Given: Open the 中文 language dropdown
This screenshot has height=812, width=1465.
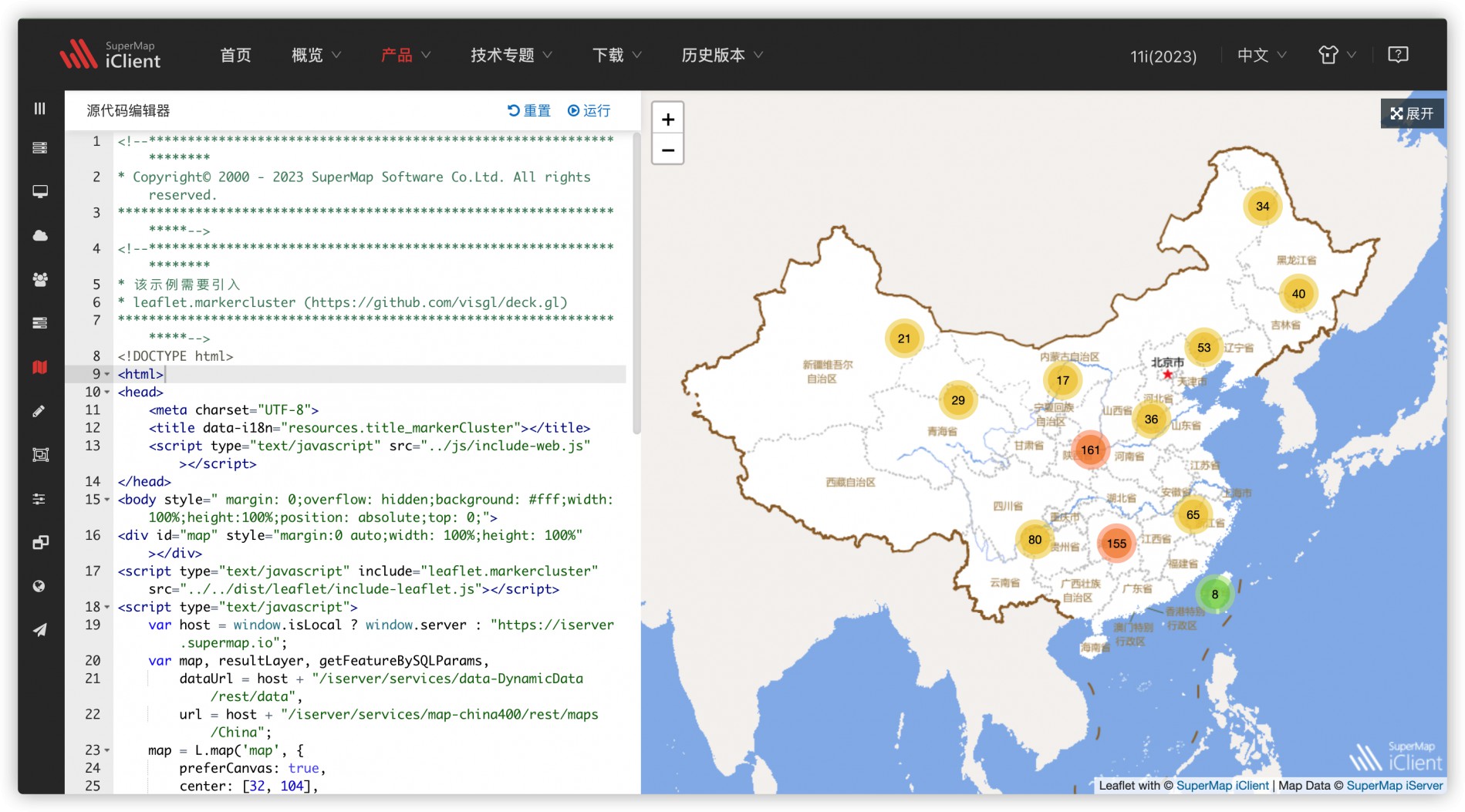Looking at the screenshot, I should point(1262,55).
